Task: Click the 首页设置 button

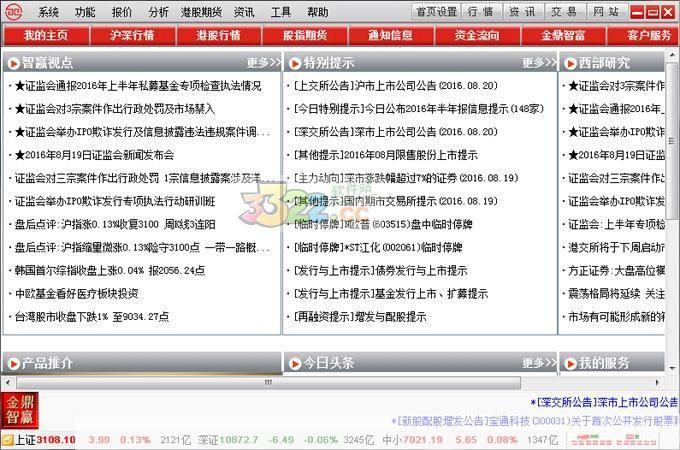Action: coord(436,12)
